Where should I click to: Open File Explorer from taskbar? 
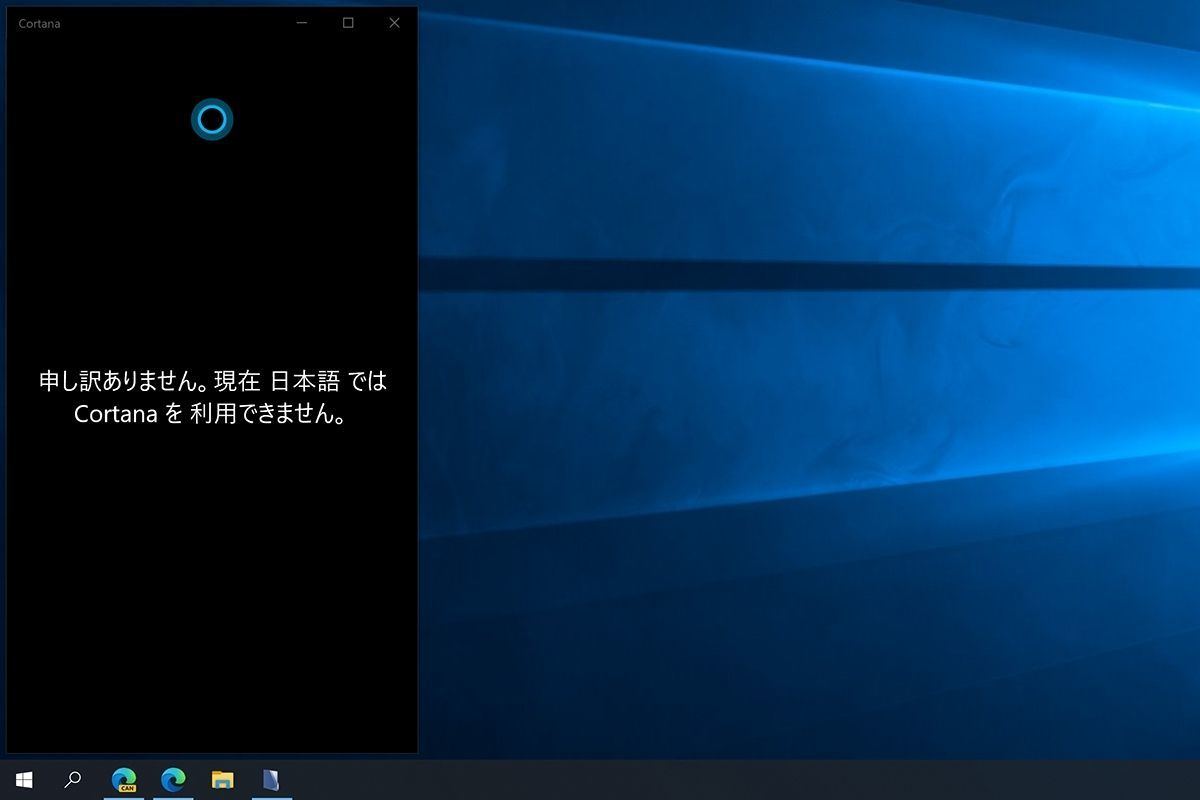point(222,780)
